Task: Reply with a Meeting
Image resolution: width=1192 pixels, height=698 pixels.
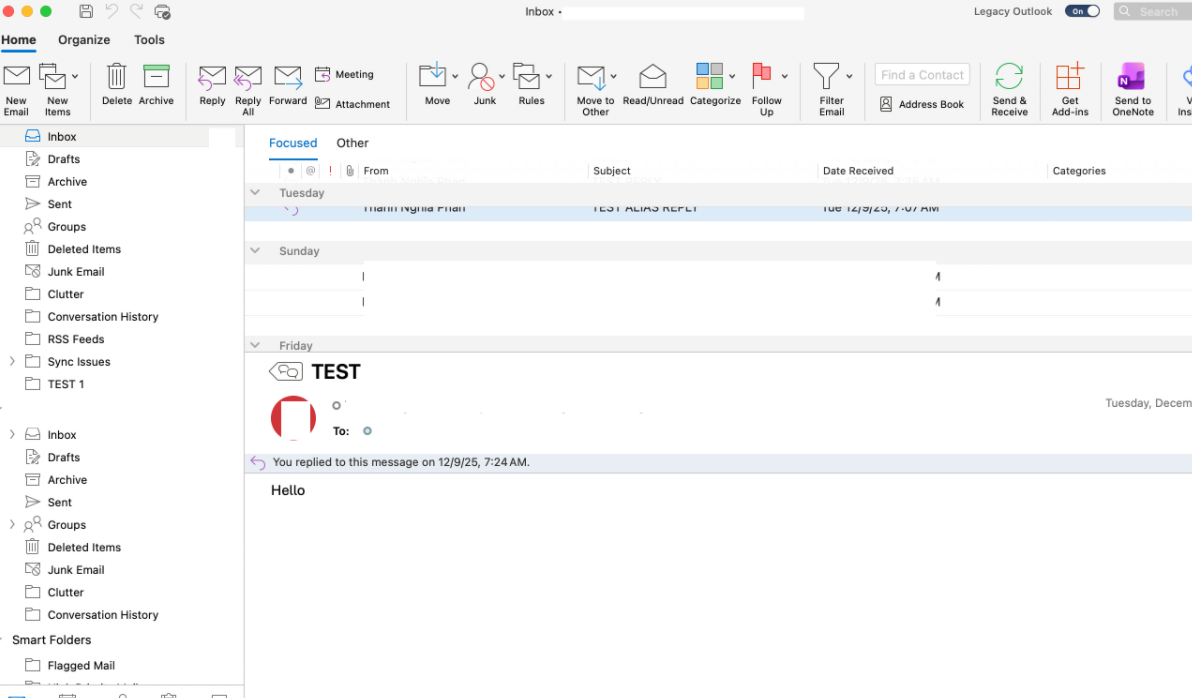Action: coord(344,75)
